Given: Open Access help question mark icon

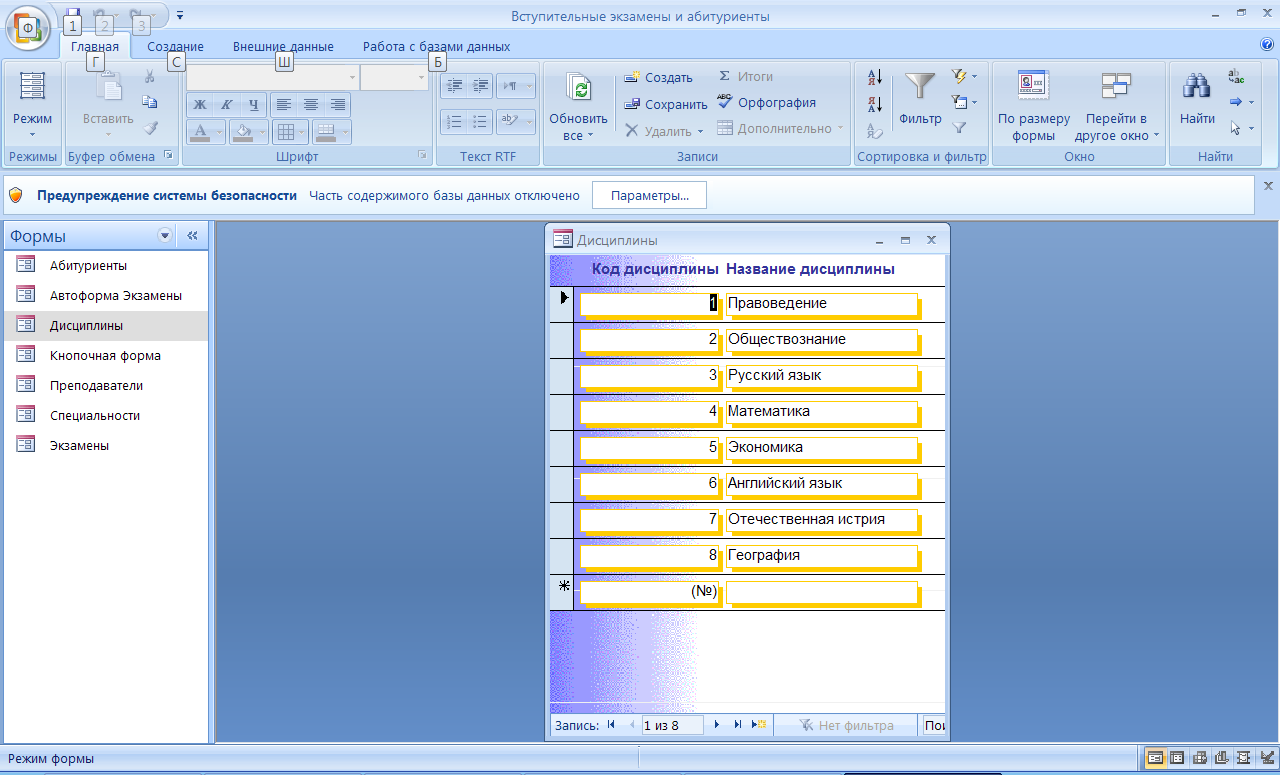Looking at the screenshot, I should [1267, 45].
